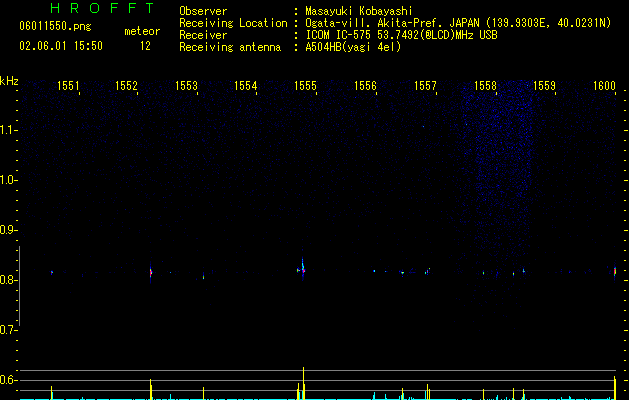The image size is (629, 400).
Task: Click time marker 1557
Action: pyautogui.click(x=425, y=85)
